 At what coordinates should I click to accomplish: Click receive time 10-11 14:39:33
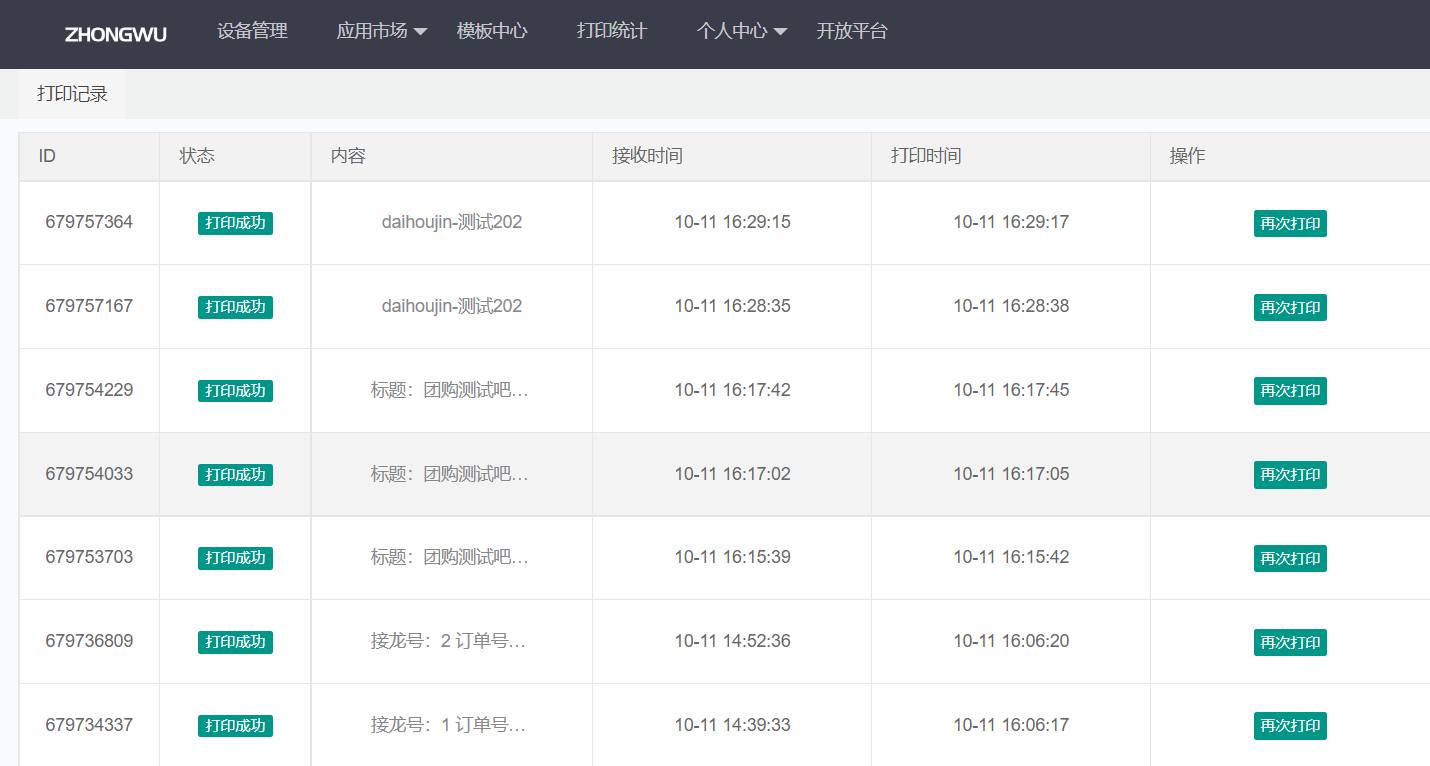pyautogui.click(x=732, y=725)
